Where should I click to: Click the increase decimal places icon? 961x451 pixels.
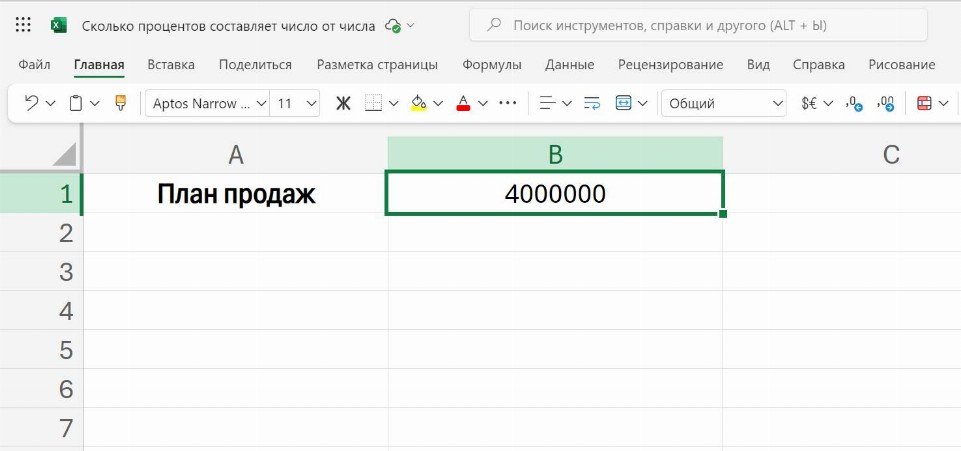point(854,103)
